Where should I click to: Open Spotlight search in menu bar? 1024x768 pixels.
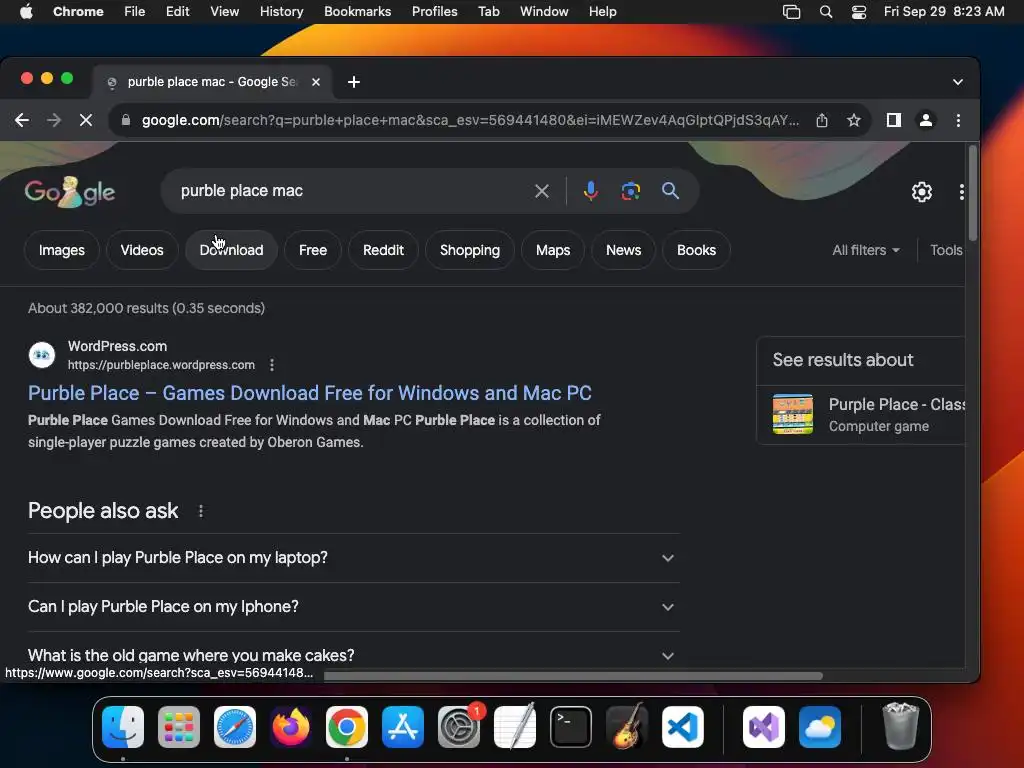tap(825, 11)
